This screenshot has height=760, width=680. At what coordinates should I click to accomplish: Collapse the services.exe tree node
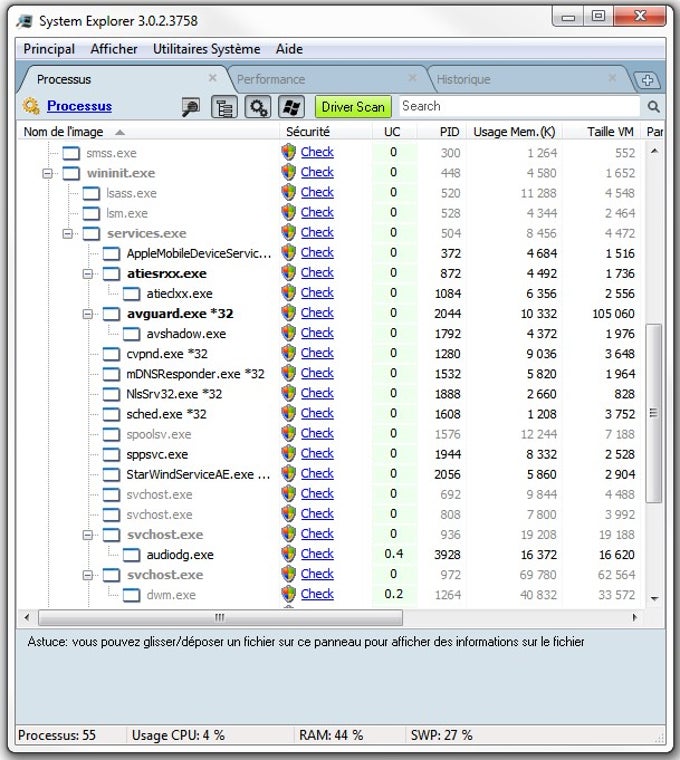(68, 234)
